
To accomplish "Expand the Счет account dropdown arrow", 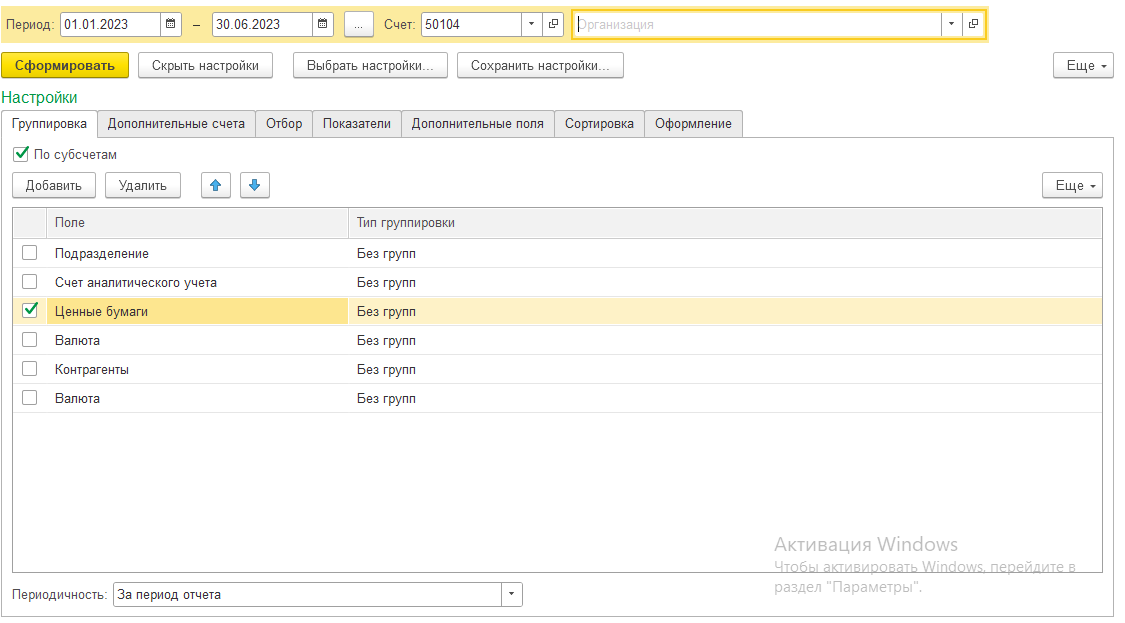I will pos(532,24).
